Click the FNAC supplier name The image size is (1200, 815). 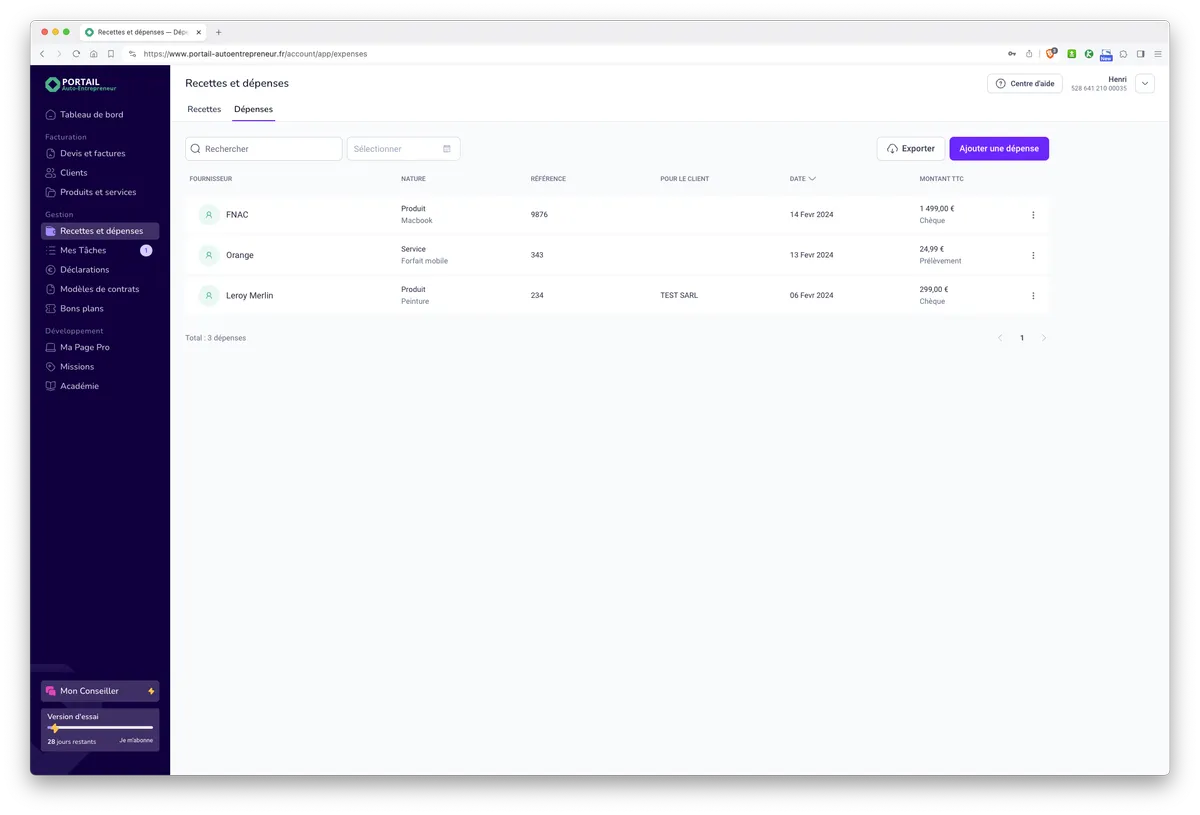click(237, 215)
